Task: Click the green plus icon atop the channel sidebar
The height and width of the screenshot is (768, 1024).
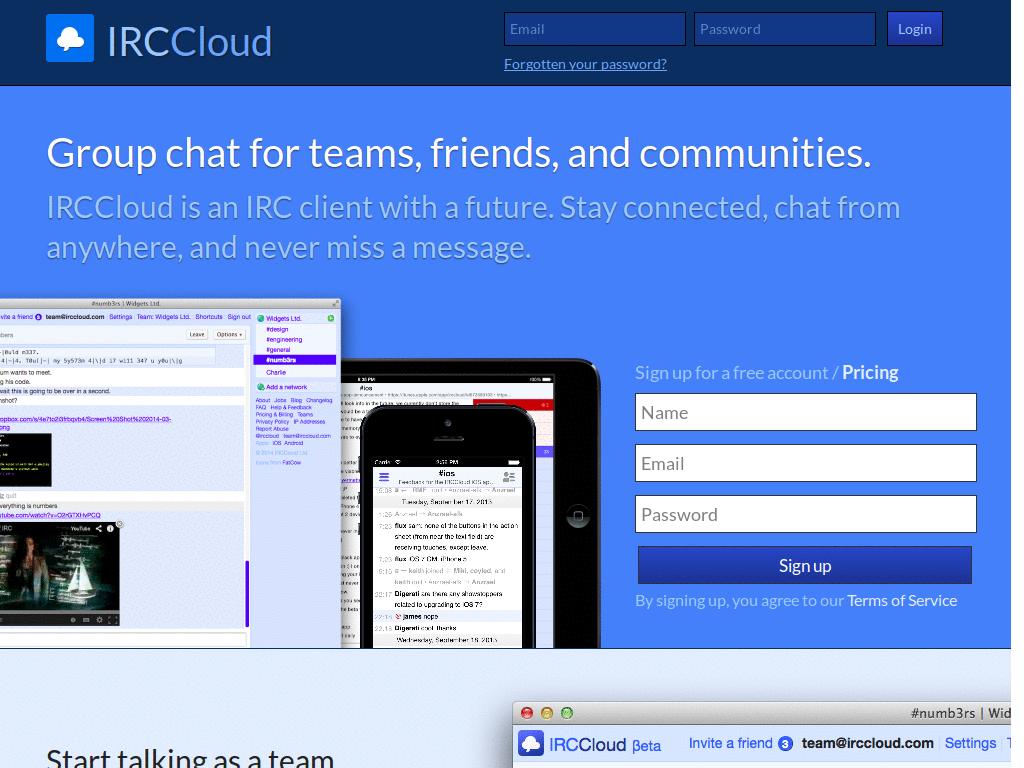Action: [x=331, y=319]
